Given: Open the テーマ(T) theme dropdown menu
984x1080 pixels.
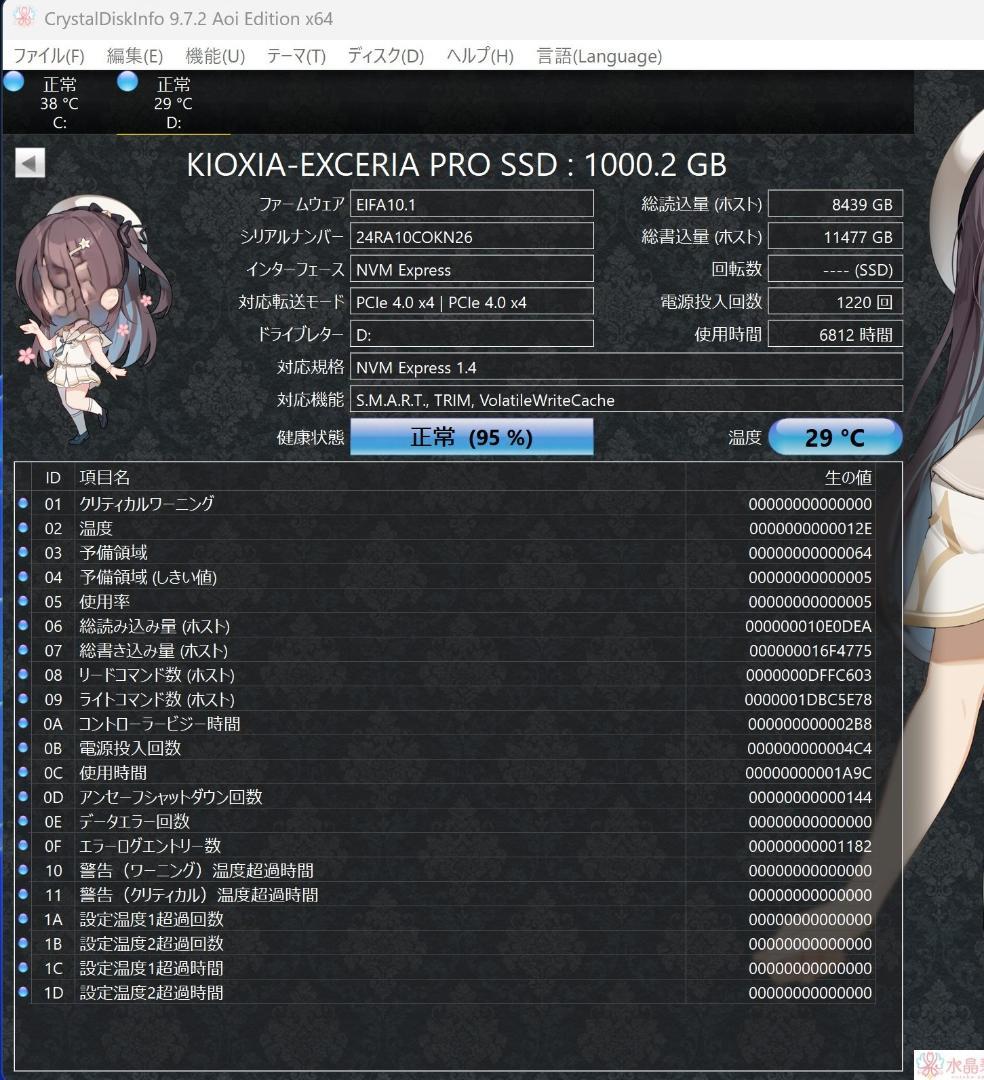Looking at the screenshot, I should 296,56.
